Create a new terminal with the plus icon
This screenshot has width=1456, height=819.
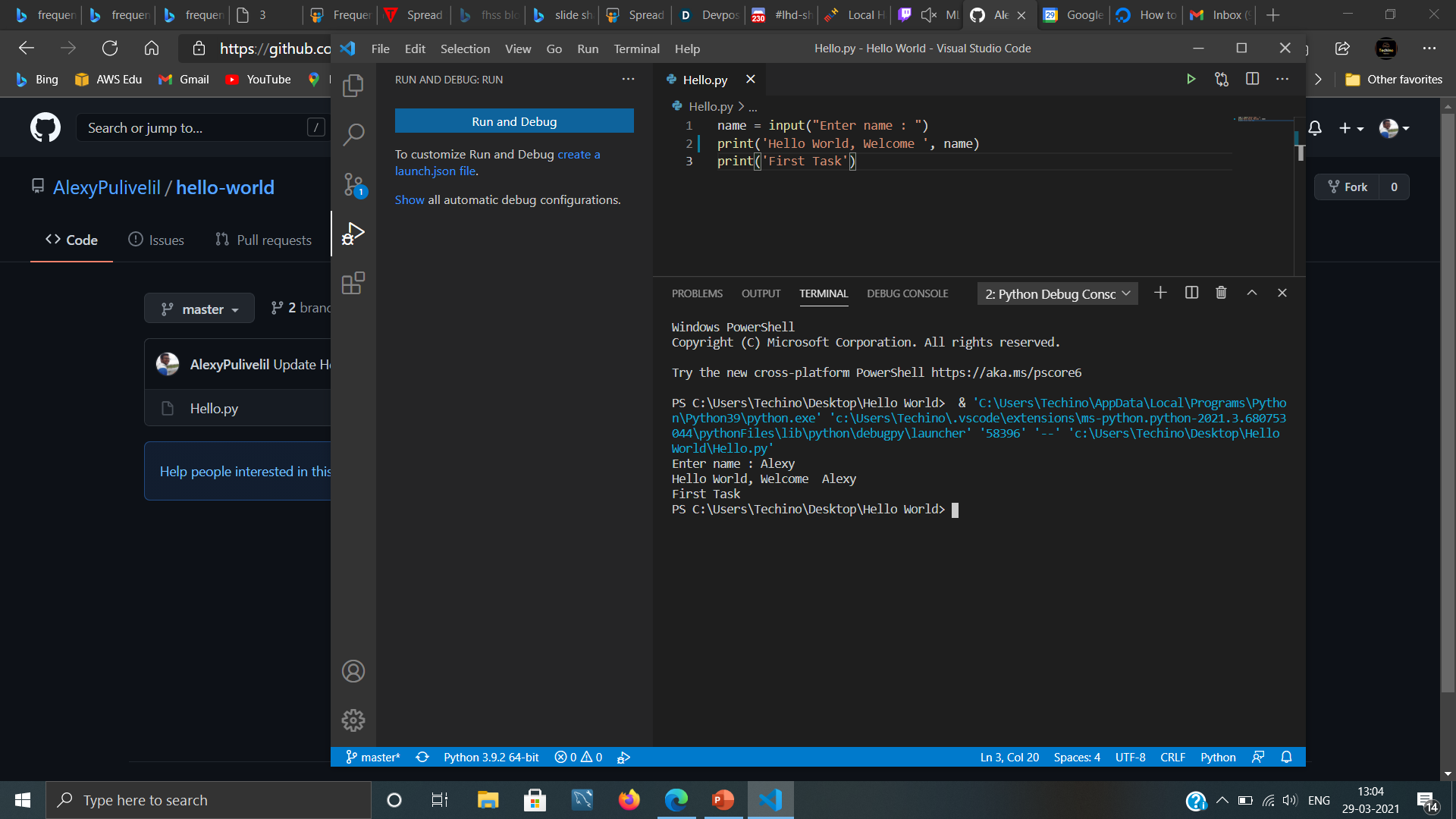(x=1160, y=293)
